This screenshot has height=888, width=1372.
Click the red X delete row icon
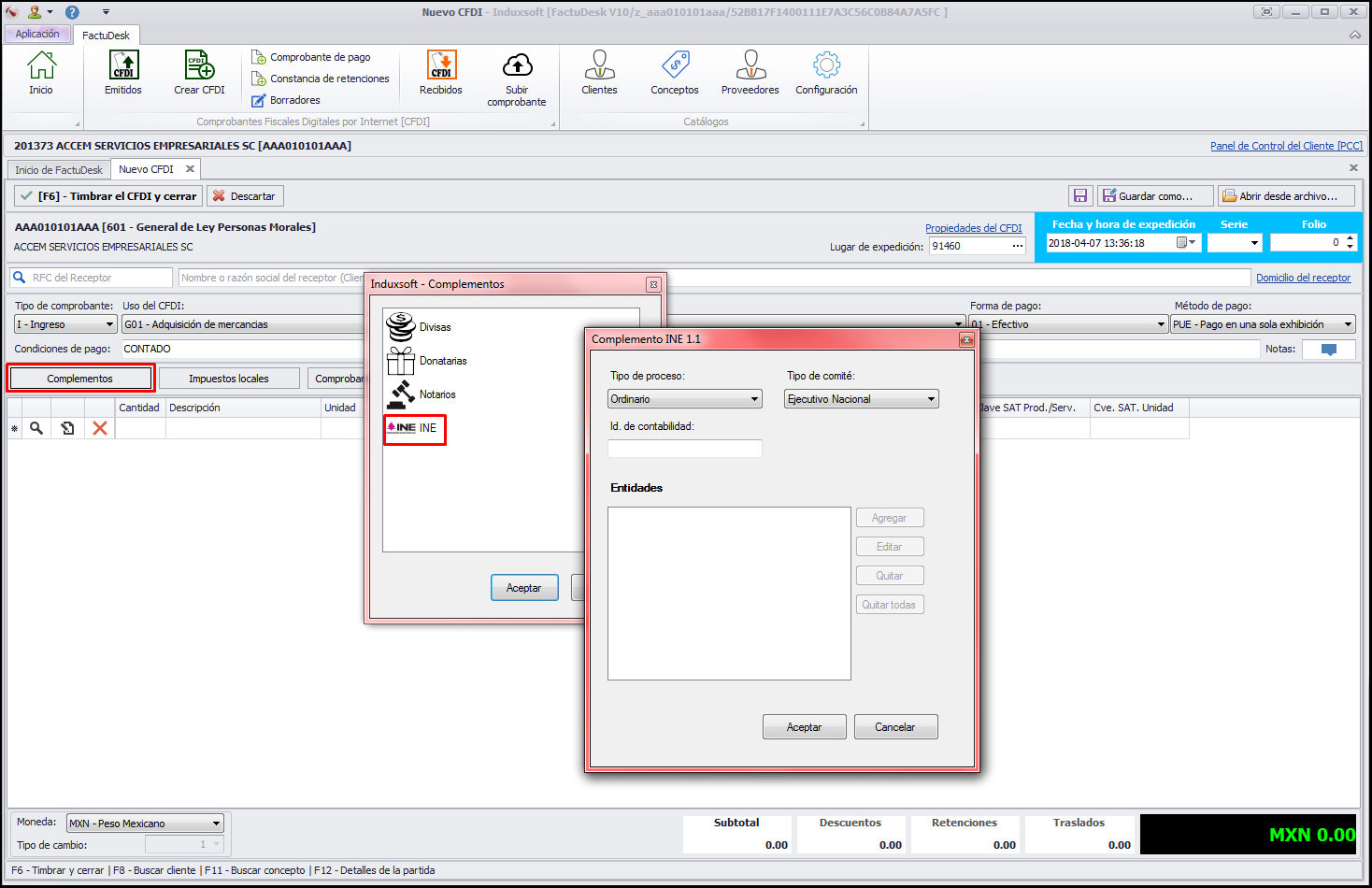pyautogui.click(x=100, y=428)
